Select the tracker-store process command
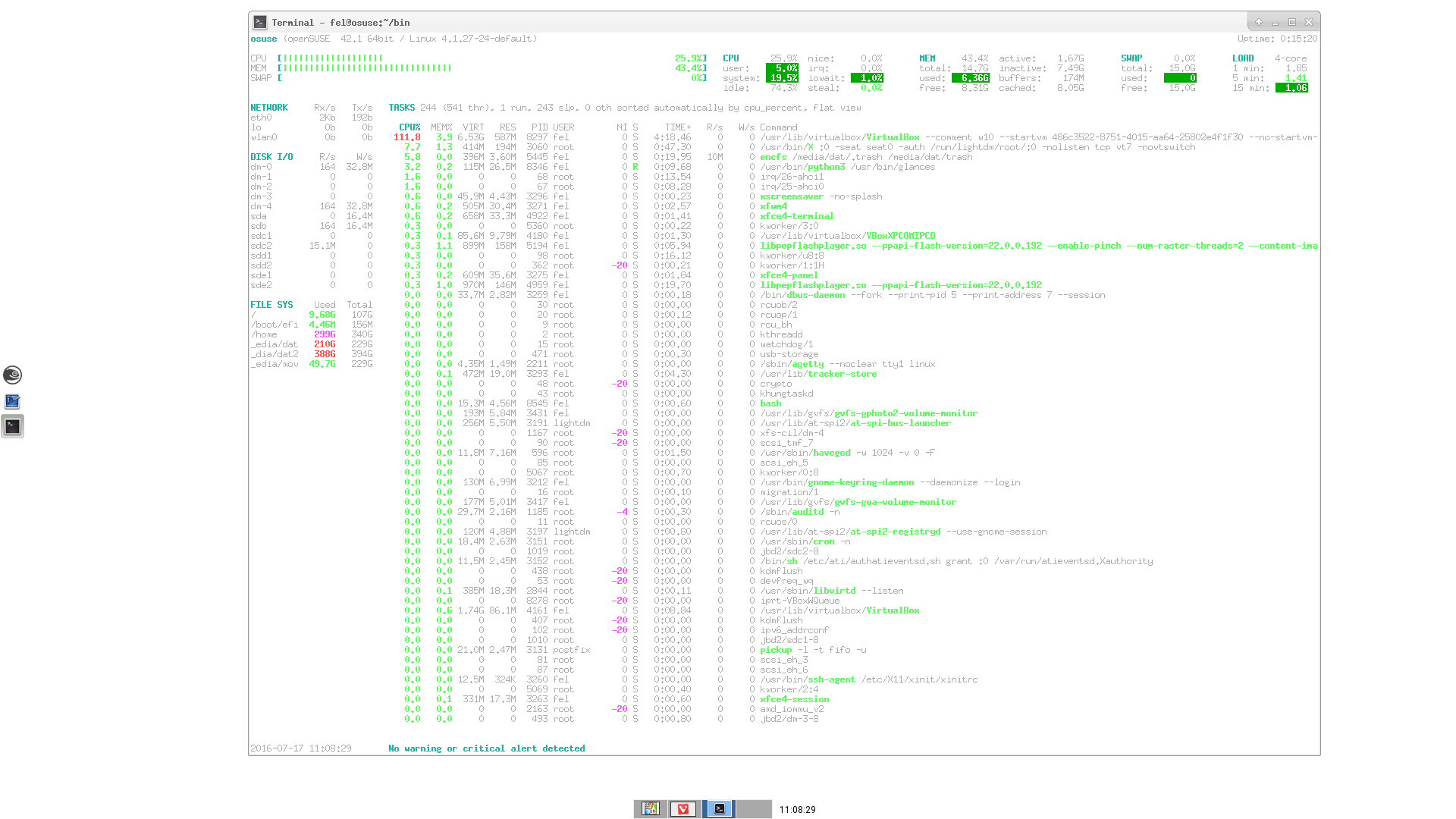Viewport: 1456px width, 819px height. 818,374
